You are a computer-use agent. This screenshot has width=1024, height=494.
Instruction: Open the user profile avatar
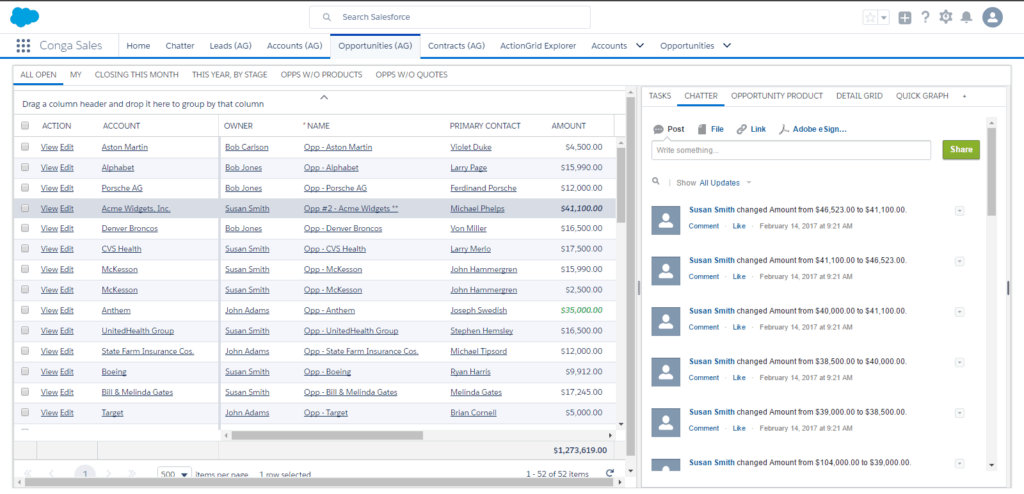point(992,18)
